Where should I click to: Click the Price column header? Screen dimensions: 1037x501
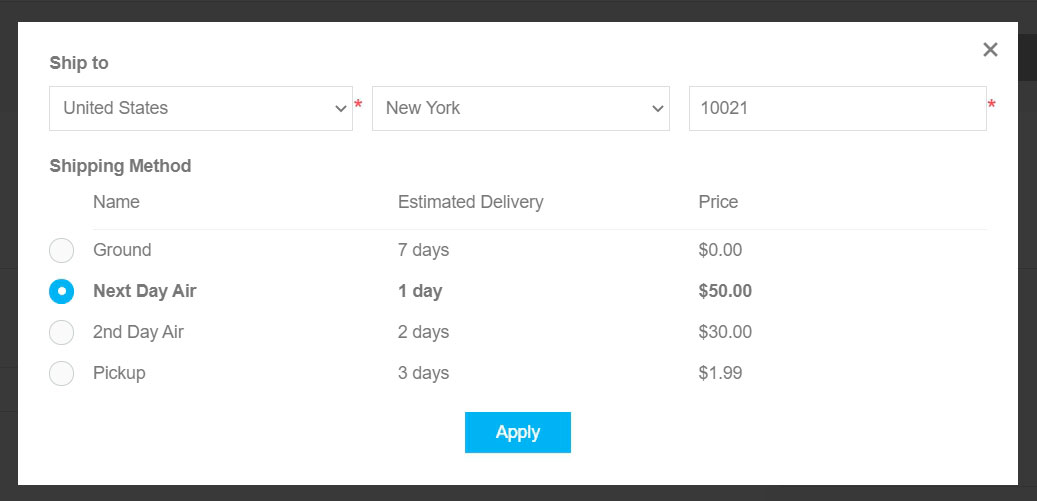point(718,202)
